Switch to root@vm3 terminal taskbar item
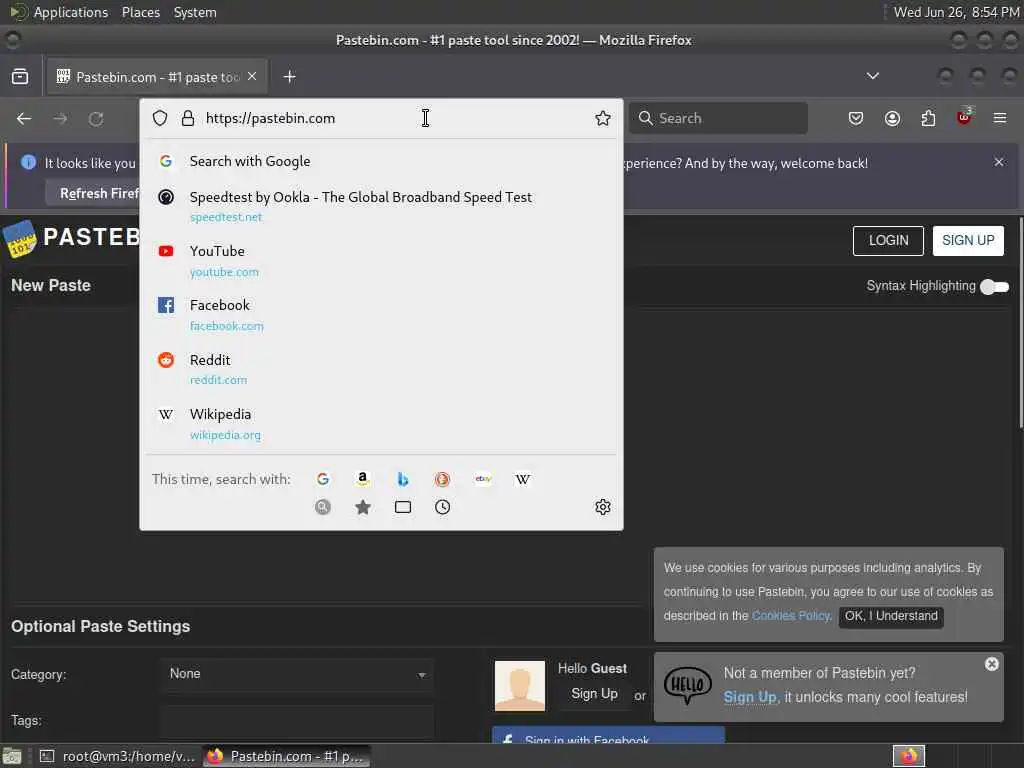1024x768 pixels. [x=118, y=756]
